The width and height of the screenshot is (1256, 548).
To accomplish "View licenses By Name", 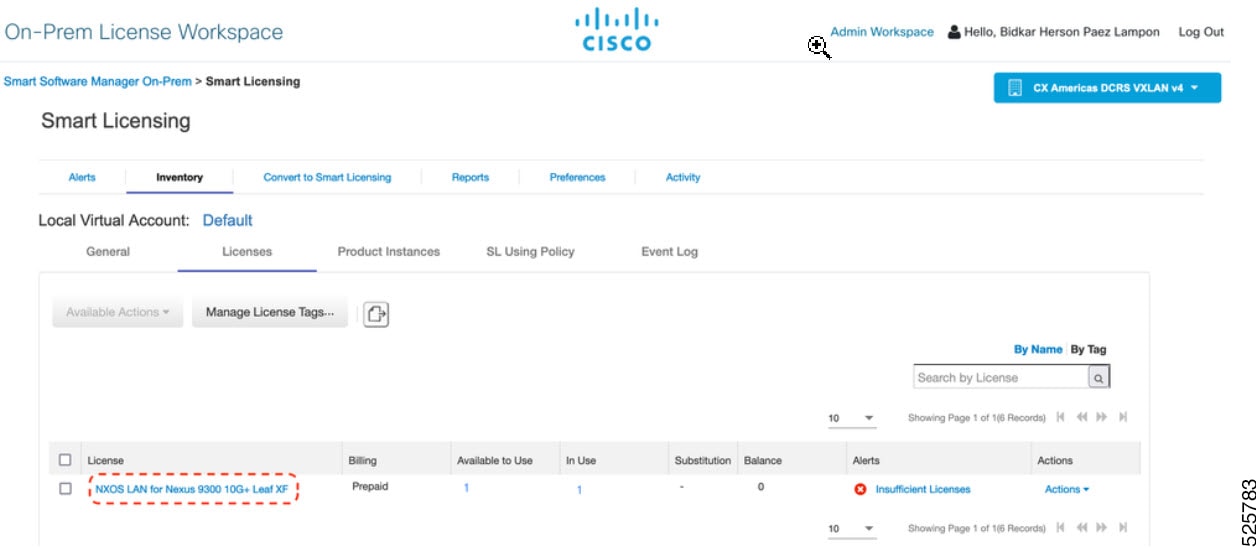I will [1038, 350].
